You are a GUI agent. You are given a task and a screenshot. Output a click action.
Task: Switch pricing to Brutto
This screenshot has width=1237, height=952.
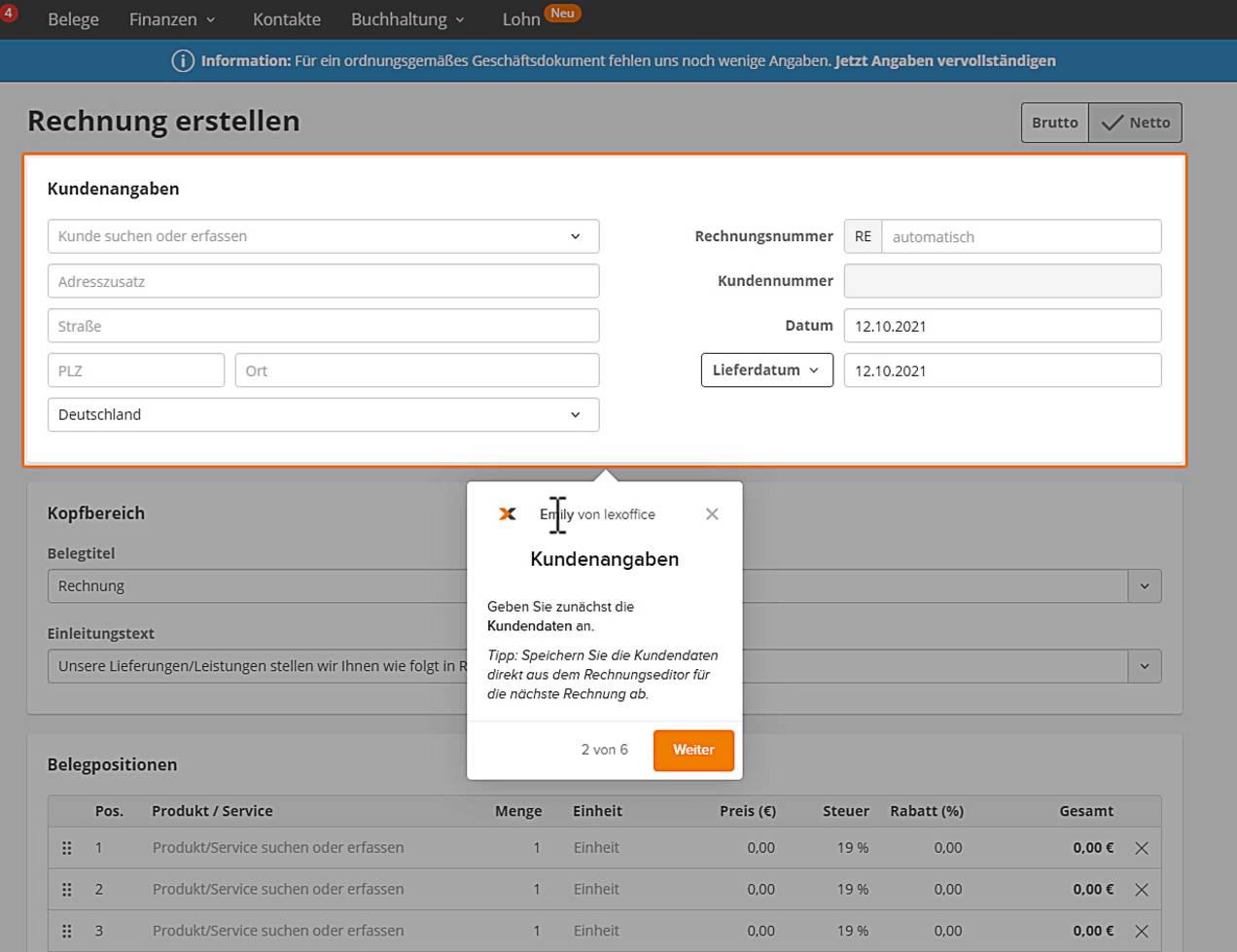pyautogui.click(x=1055, y=123)
